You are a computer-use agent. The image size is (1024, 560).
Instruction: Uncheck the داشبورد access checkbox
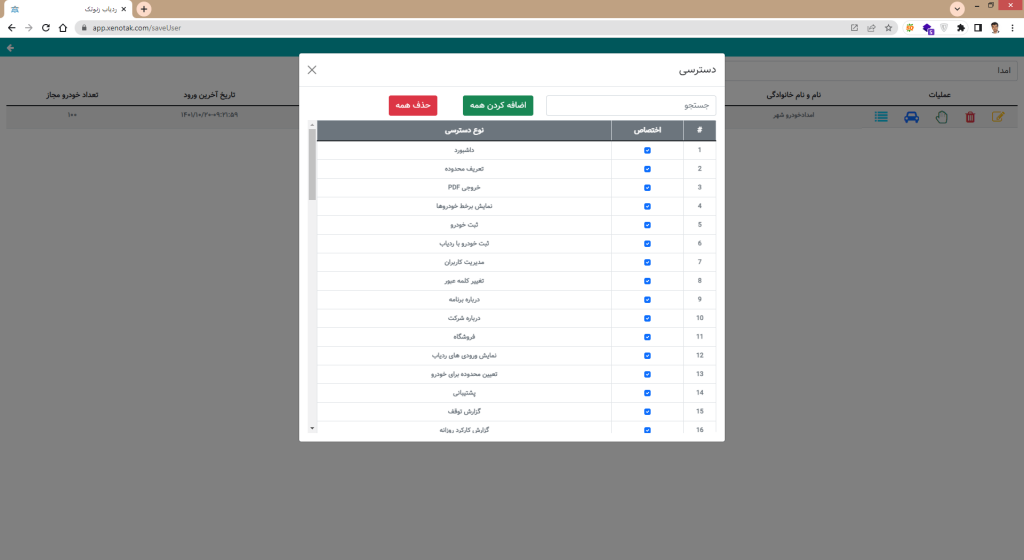coord(647,150)
